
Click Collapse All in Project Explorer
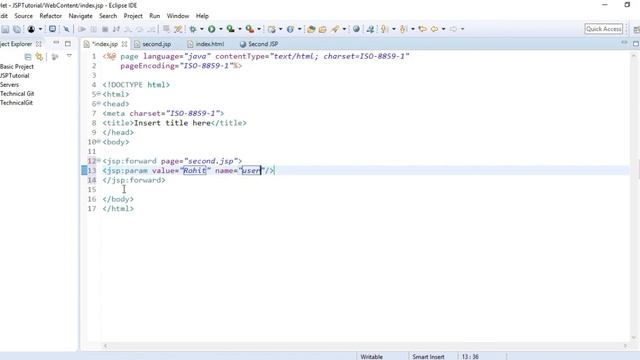[x=28, y=57]
